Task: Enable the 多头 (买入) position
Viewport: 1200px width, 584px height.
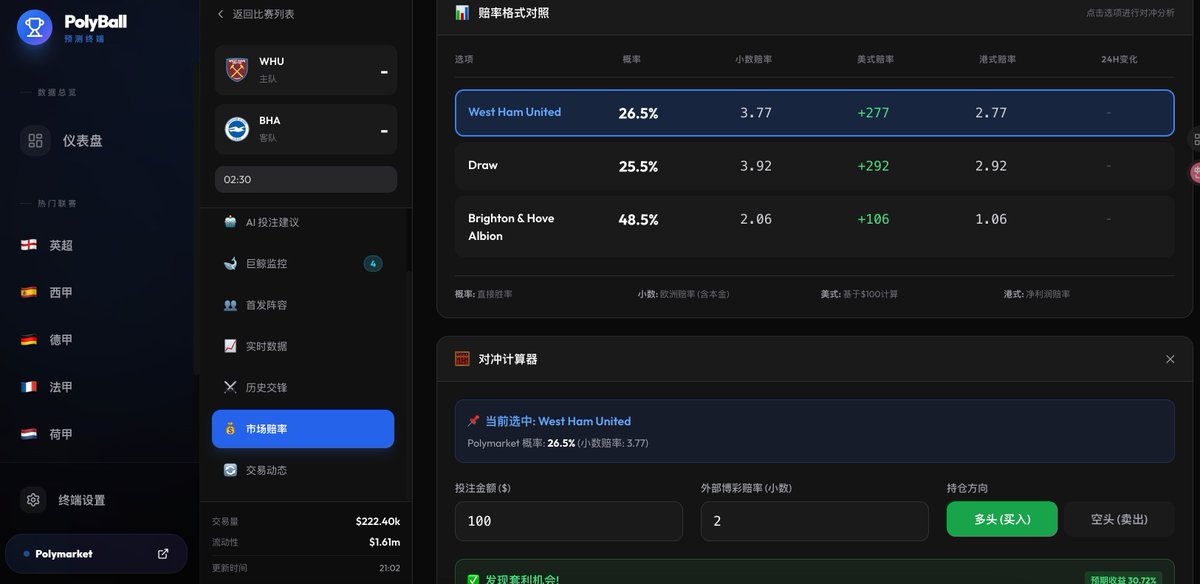Action: (1002, 519)
